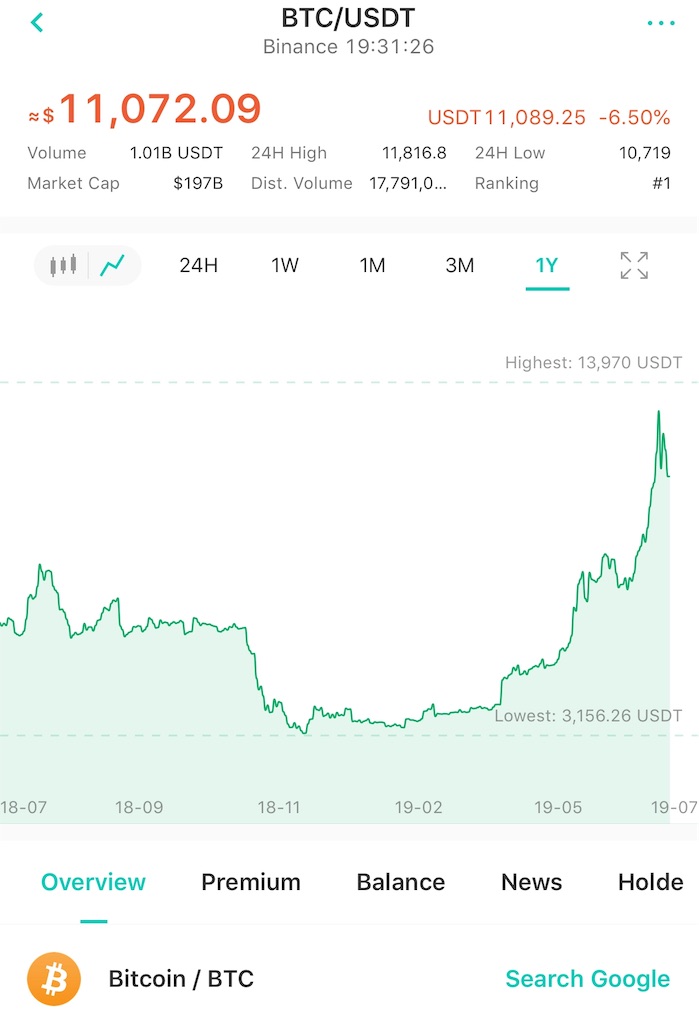Viewport: 699px width, 1024px height.
Task: Tap the Lowest: 3,156.26 USDT label
Action: click(588, 716)
